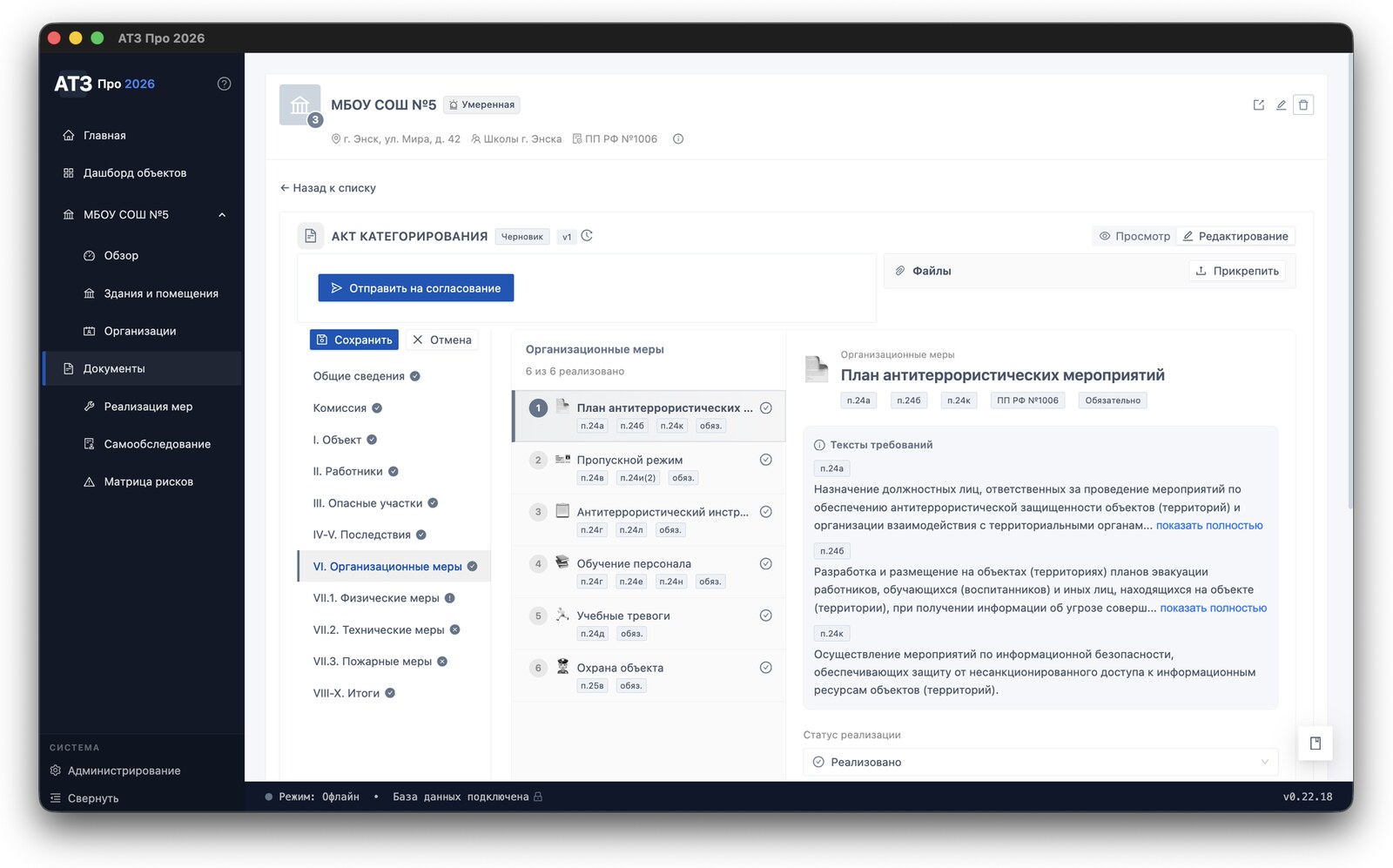
Task: Click status check icon on Обучение персонала
Action: [766, 563]
